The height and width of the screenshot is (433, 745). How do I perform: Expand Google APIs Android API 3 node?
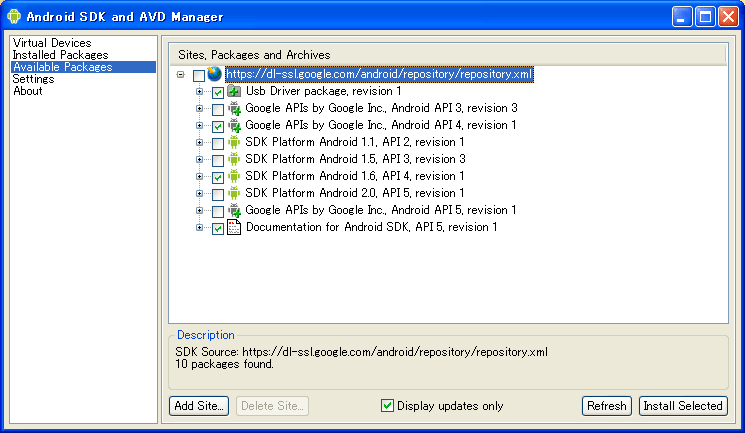pyautogui.click(x=199, y=108)
